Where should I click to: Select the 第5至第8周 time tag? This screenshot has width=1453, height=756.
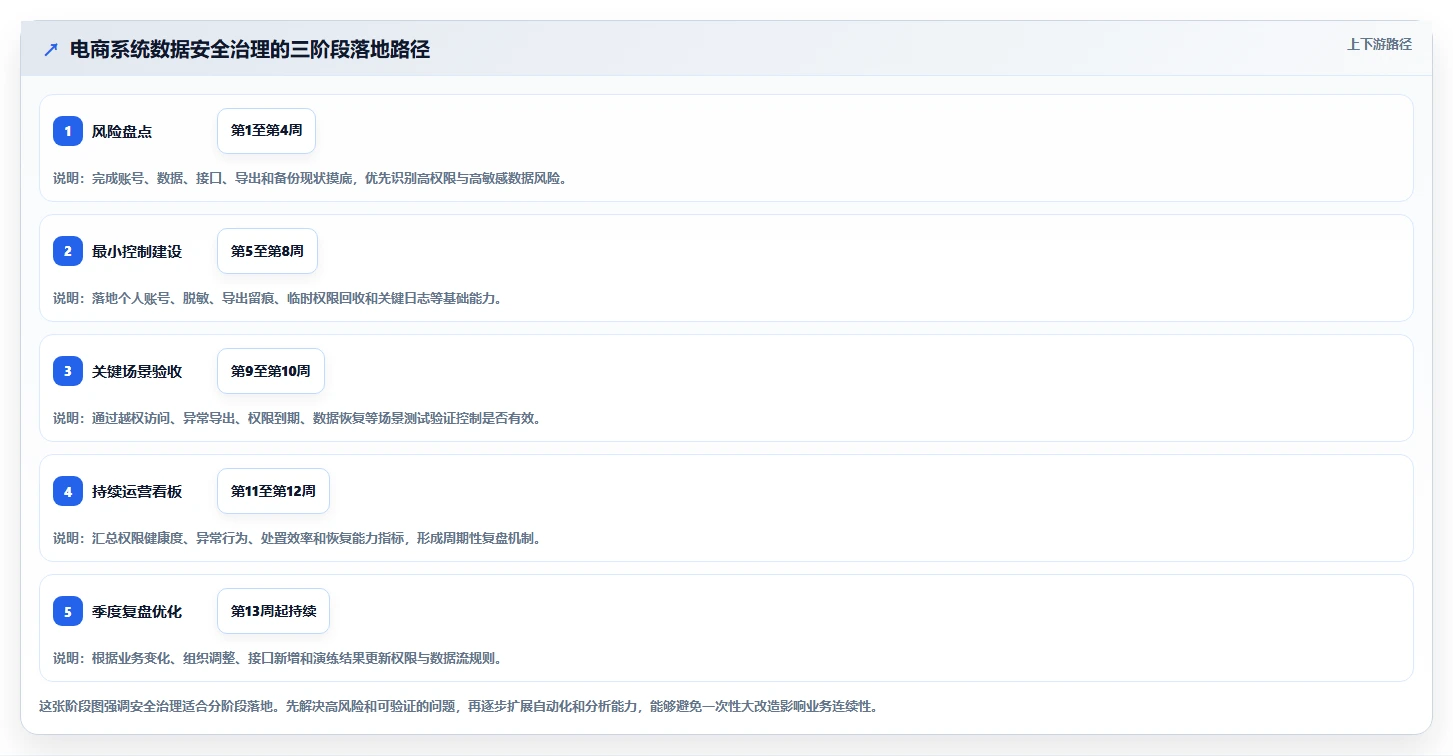[267, 251]
